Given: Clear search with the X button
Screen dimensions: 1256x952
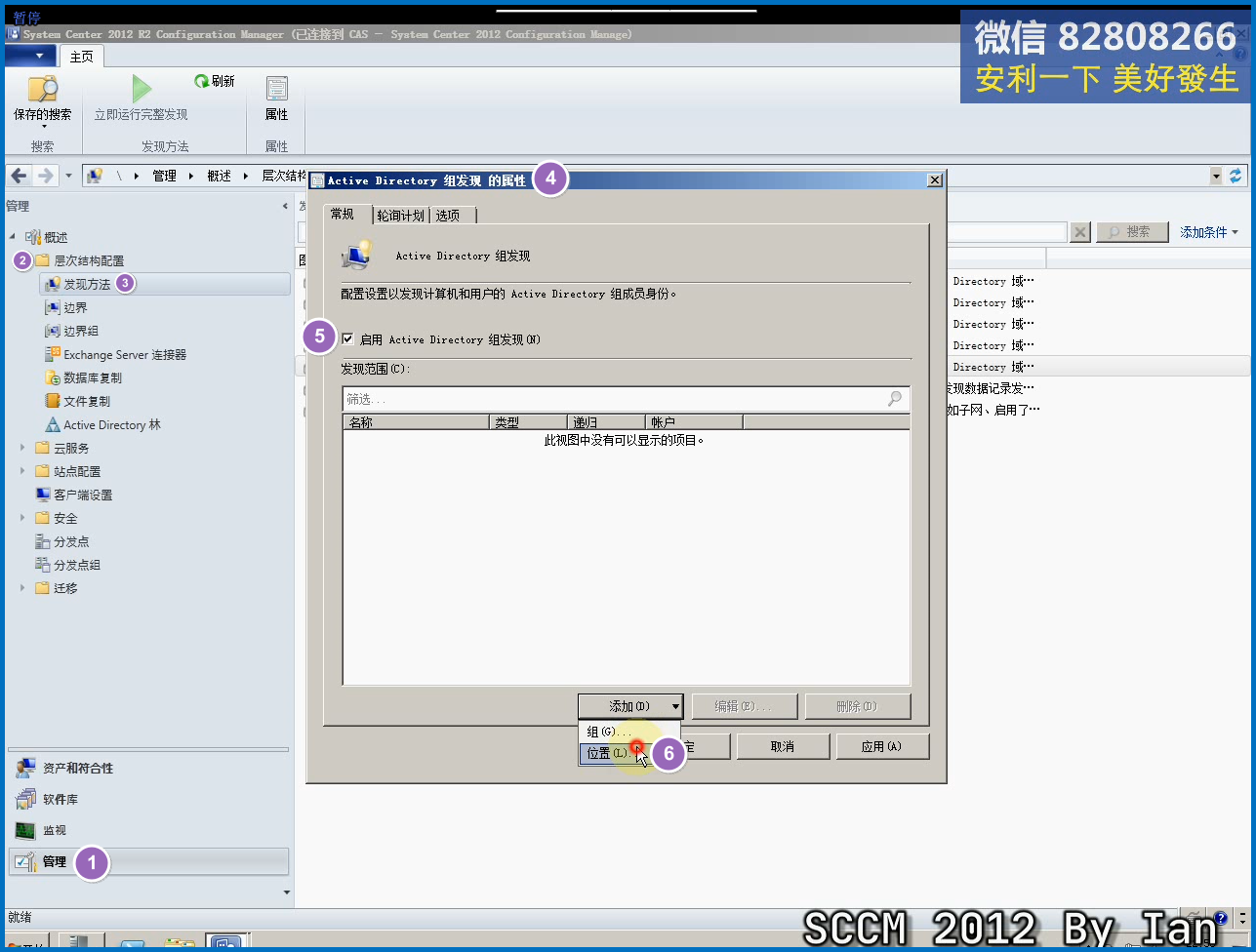Looking at the screenshot, I should point(1080,232).
